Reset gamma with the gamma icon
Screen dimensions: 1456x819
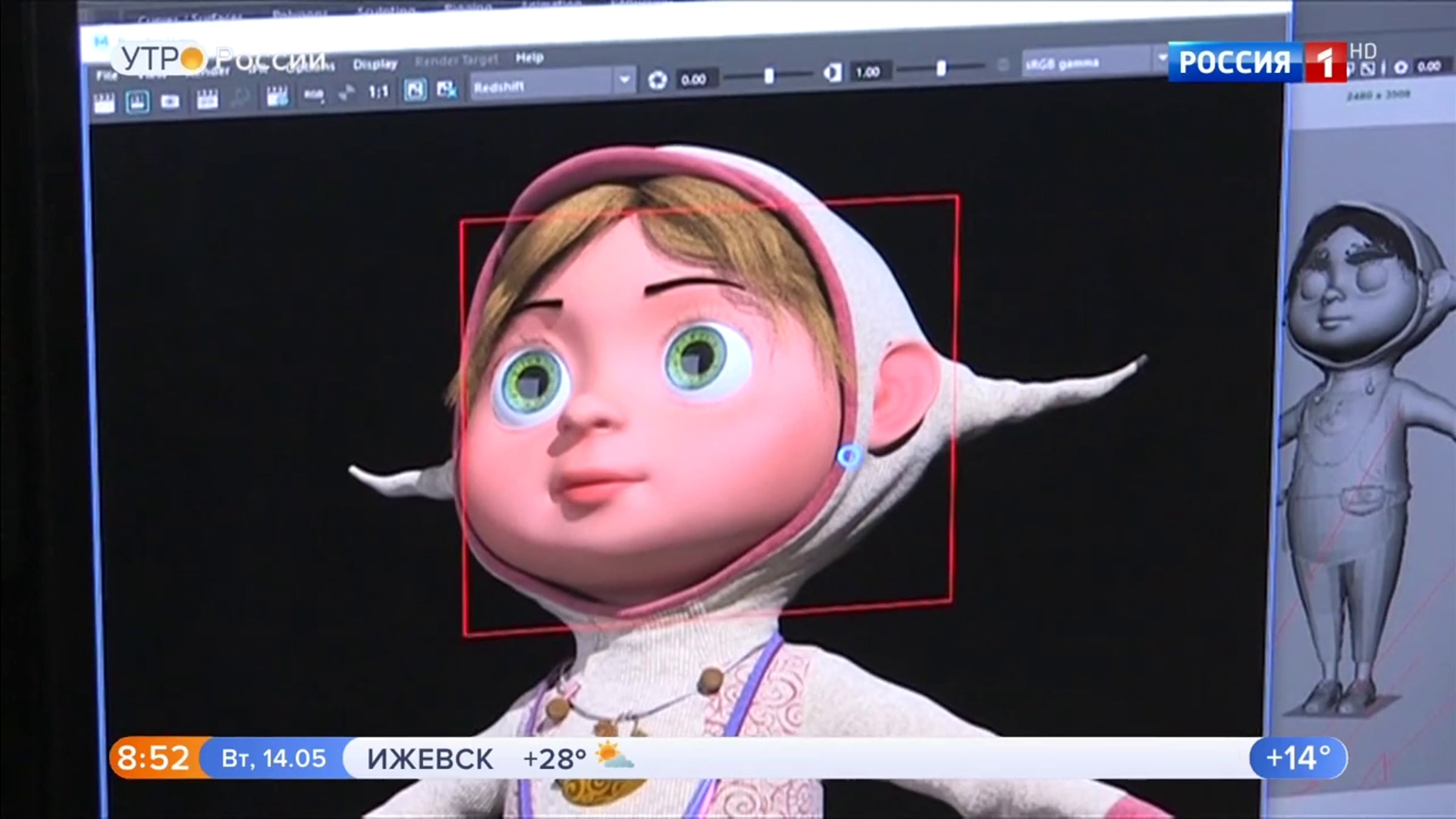[832, 73]
